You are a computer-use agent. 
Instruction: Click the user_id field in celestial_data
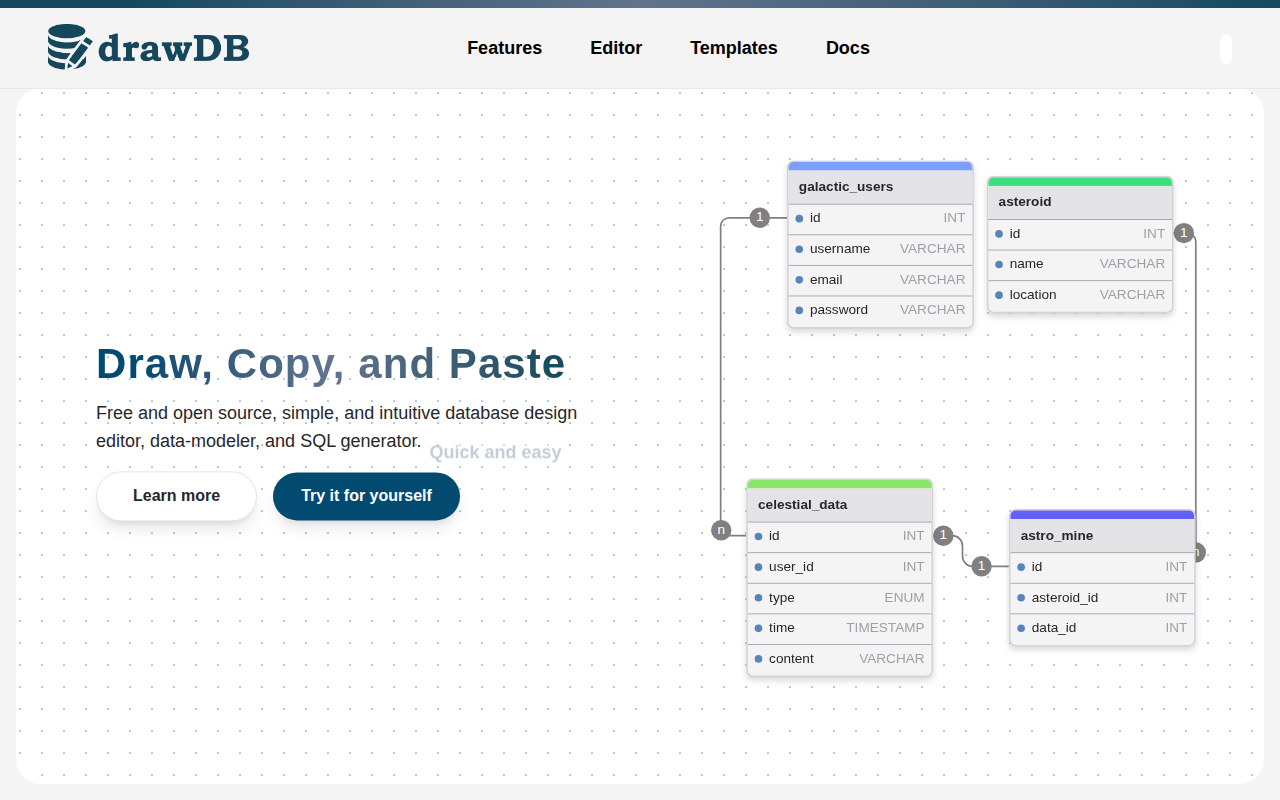[x=839, y=568]
